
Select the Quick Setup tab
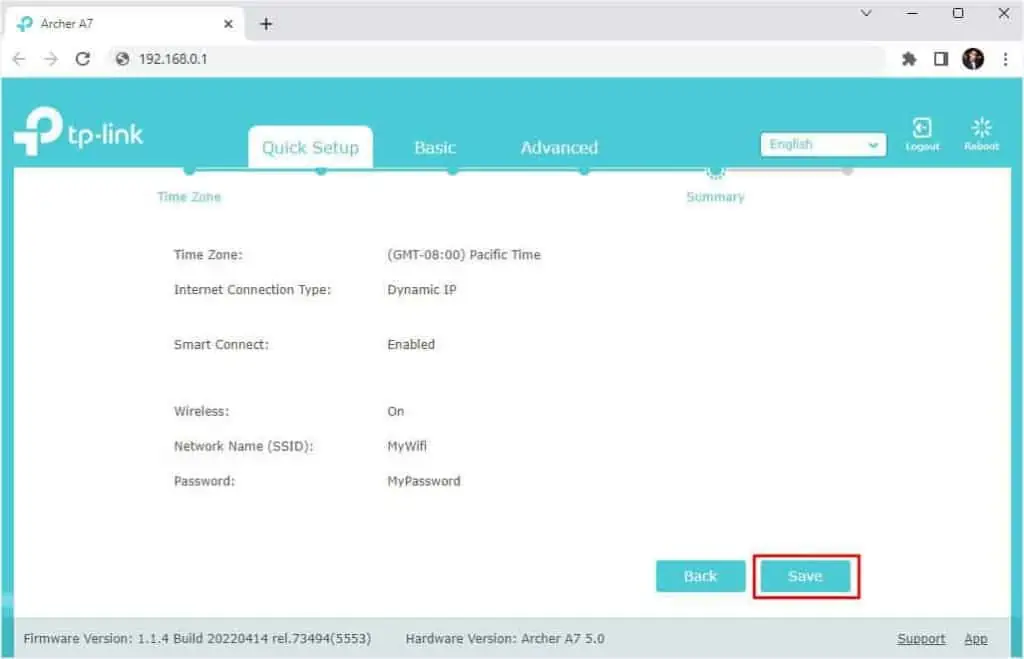coord(310,147)
